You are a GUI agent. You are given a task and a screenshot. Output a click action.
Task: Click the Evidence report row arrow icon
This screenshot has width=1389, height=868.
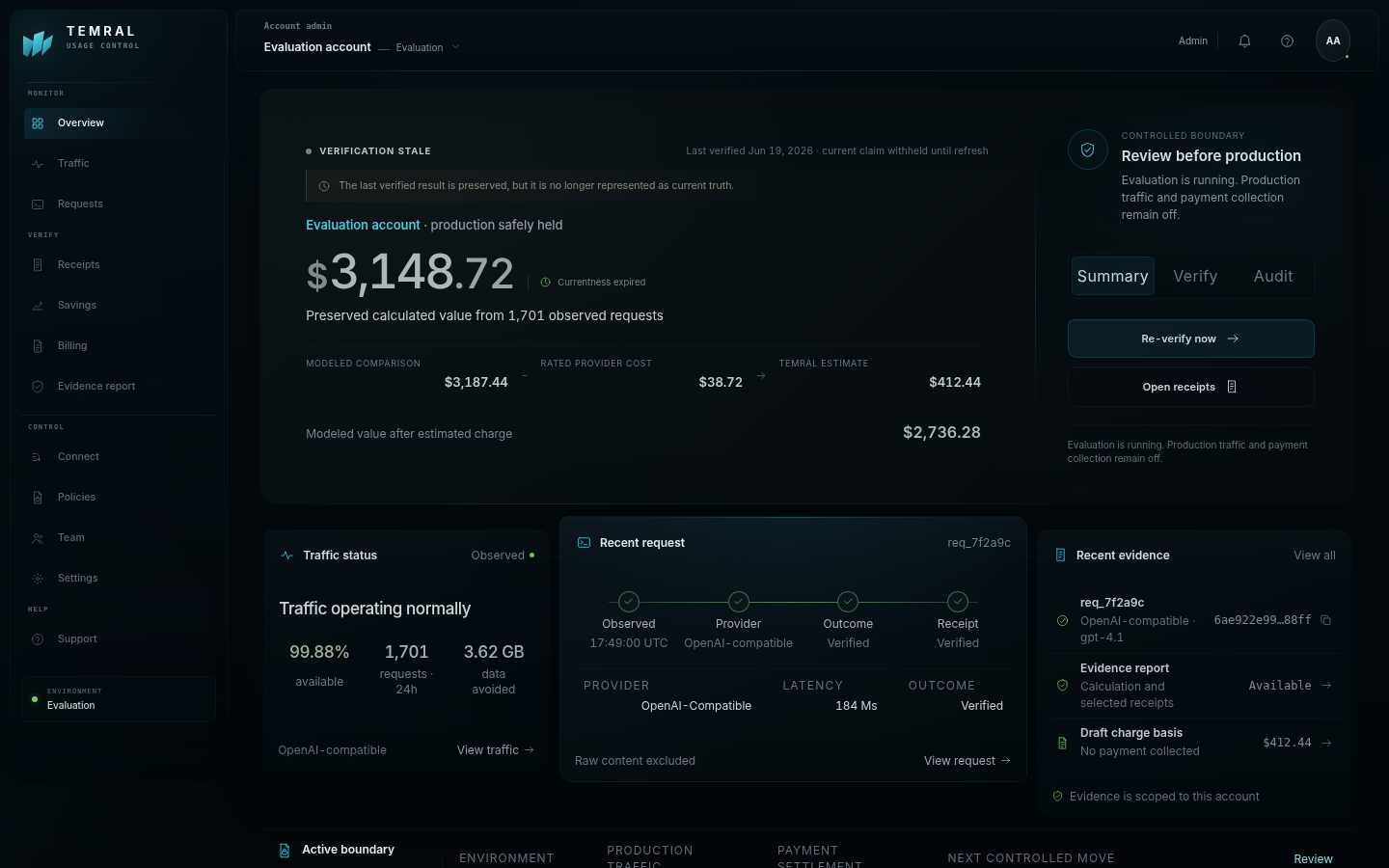pyautogui.click(x=1326, y=686)
